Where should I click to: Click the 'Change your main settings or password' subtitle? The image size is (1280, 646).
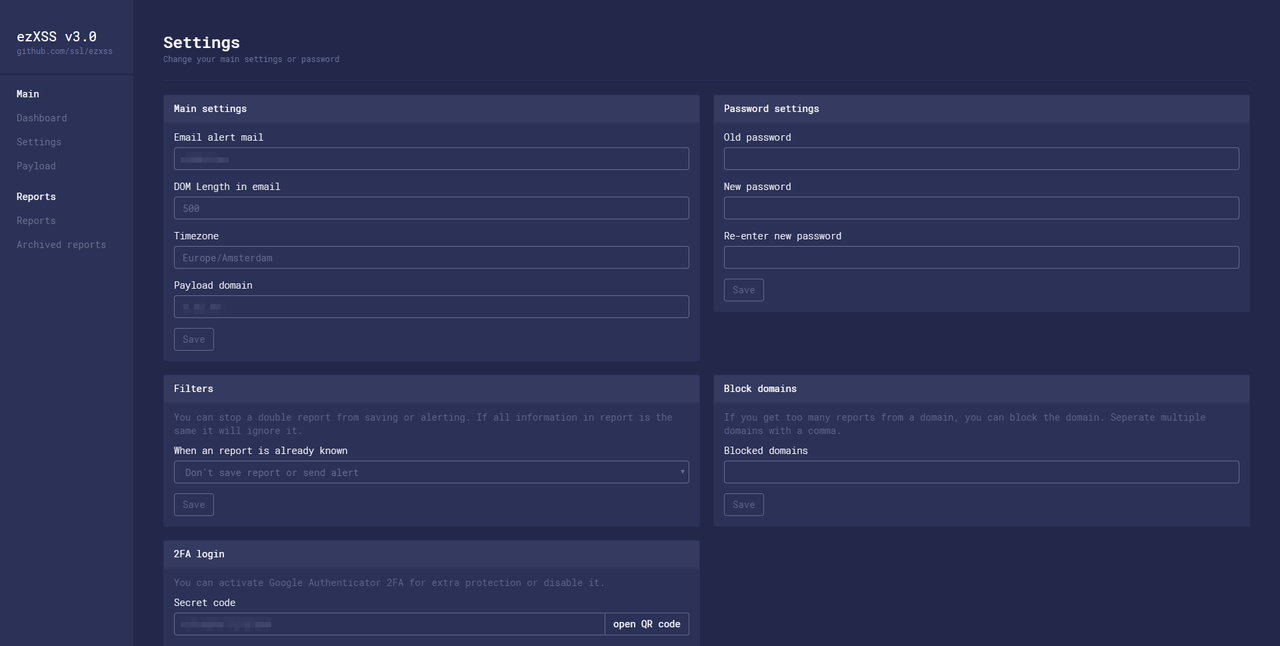pyautogui.click(x=251, y=59)
